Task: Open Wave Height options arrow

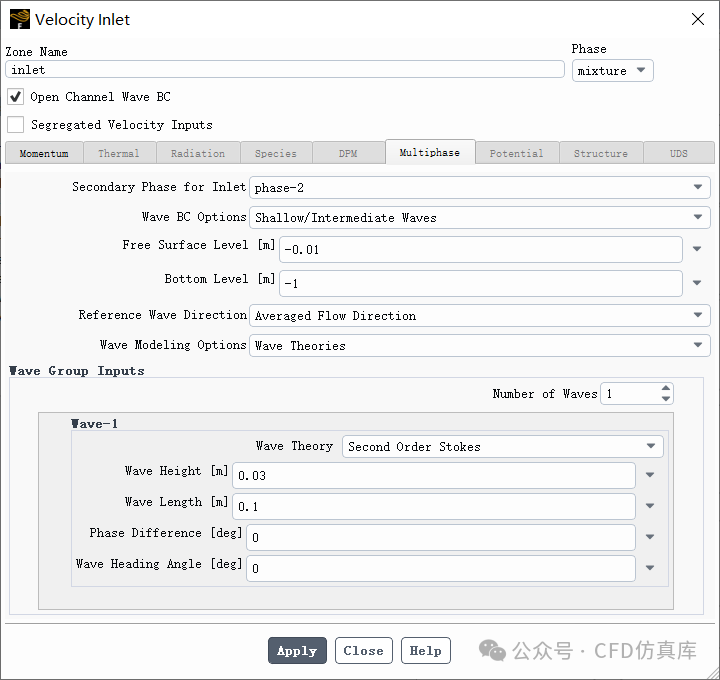Action: (650, 475)
